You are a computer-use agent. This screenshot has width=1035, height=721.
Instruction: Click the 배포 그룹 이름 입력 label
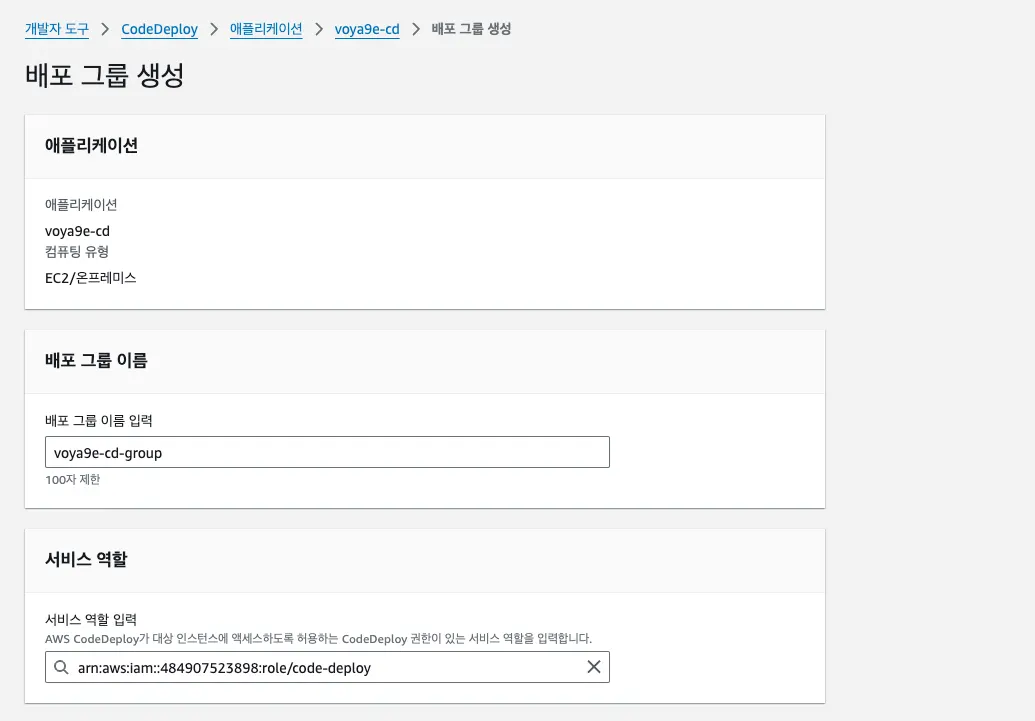coord(99,421)
